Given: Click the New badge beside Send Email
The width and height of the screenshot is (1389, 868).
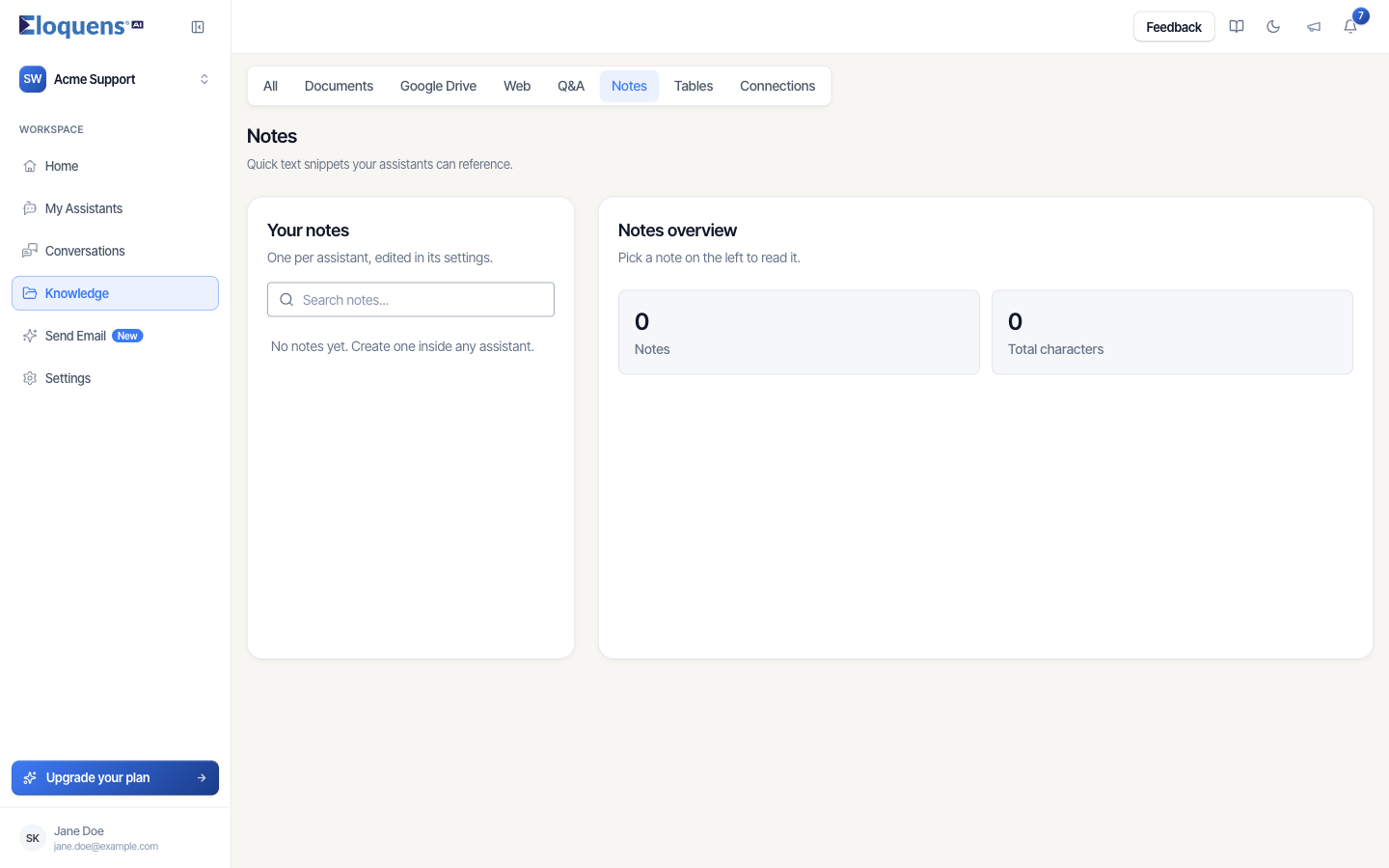Looking at the screenshot, I should tap(127, 336).
